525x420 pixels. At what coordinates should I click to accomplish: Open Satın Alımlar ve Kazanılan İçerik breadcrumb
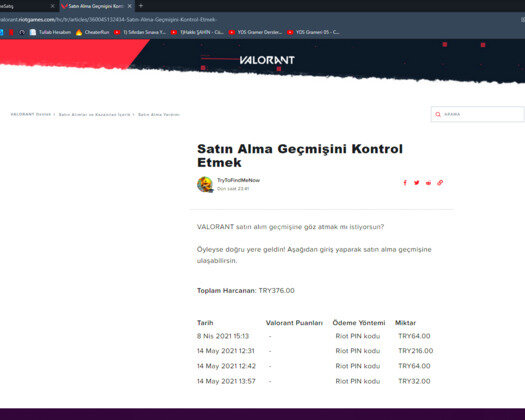[94, 114]
